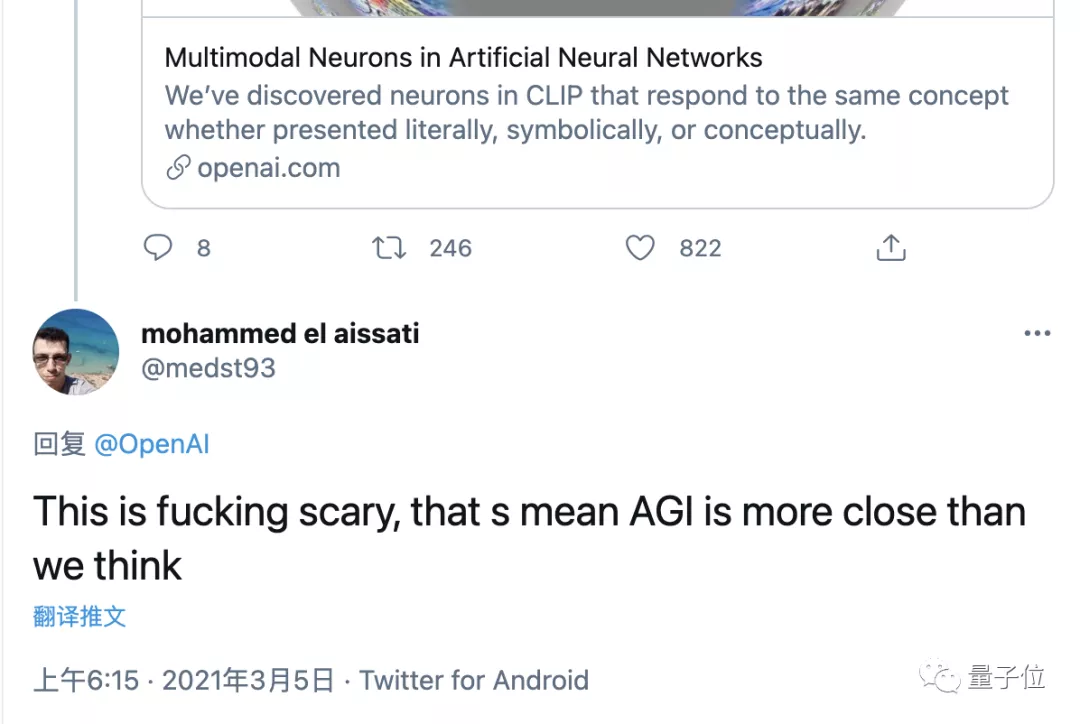Screen dimensions: 1080x724
Task: Click the @OpenAI mention link
Action: click(152, 444)
